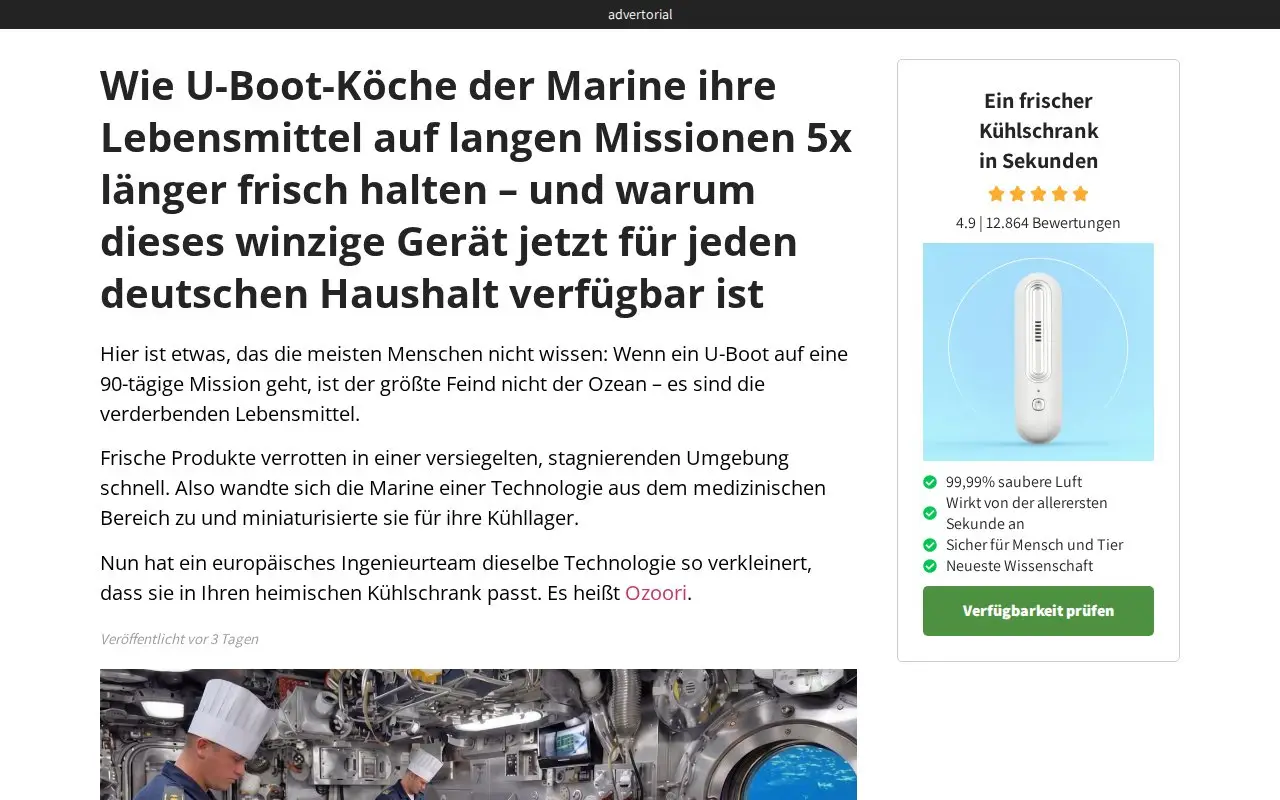Click the Ozoori product link
Image resolution: width=1280 pixels, height=800 pixels.
click(x=656, y=593)
